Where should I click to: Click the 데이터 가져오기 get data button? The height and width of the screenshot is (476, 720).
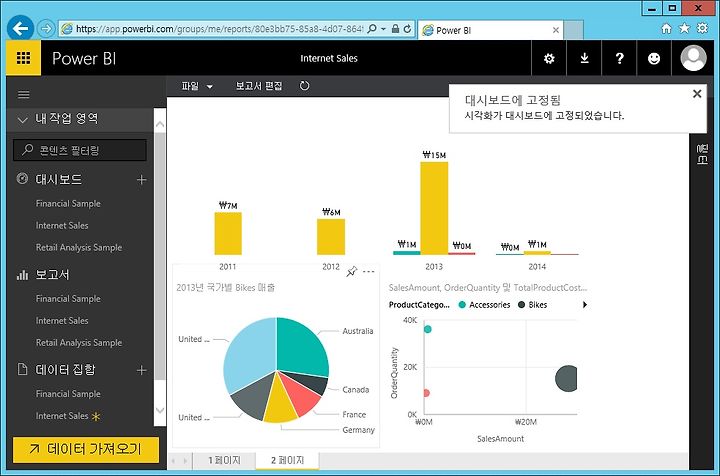click(x=86, y=449)
